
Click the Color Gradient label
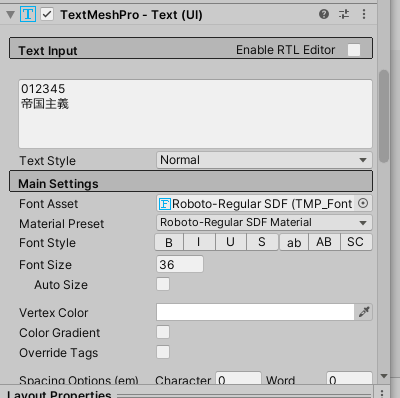click(60, 333)
